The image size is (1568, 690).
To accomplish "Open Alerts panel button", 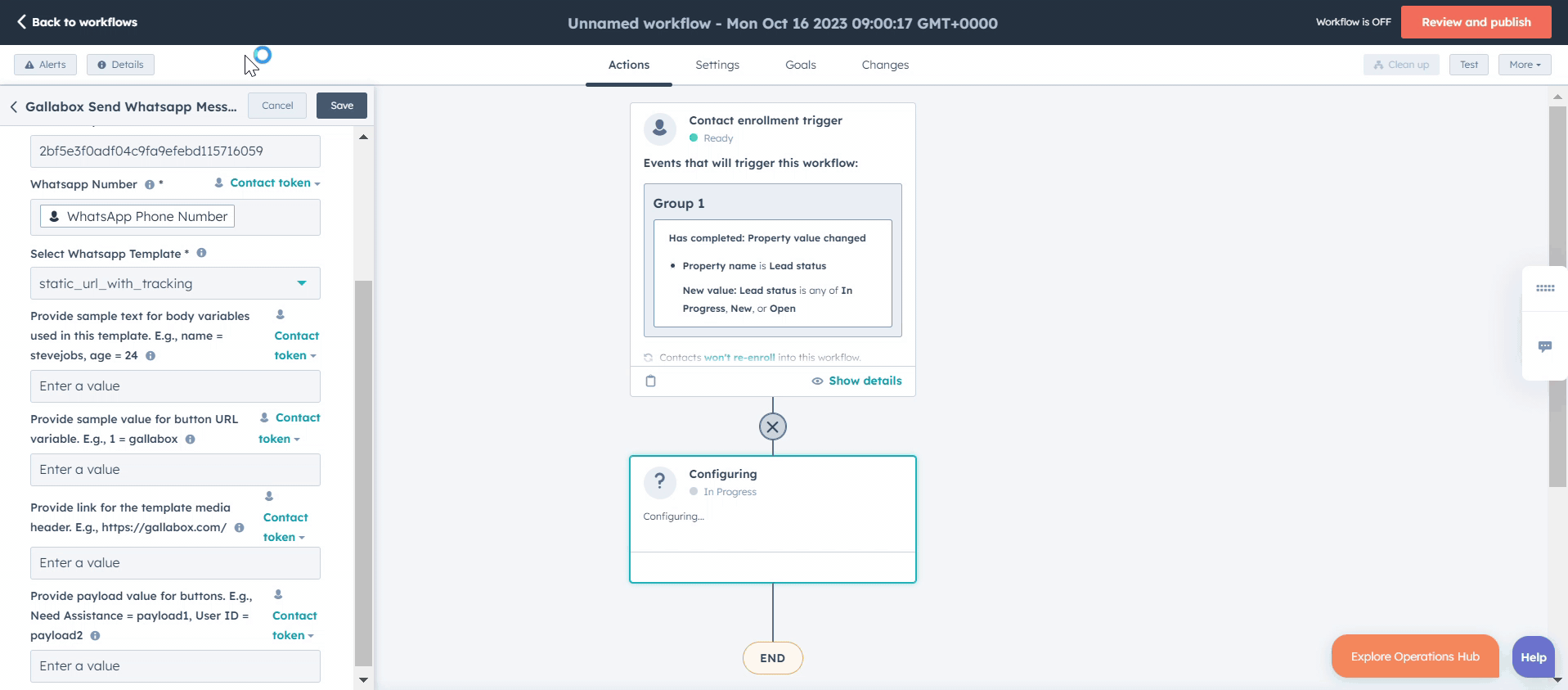I will tap(46, 65).
